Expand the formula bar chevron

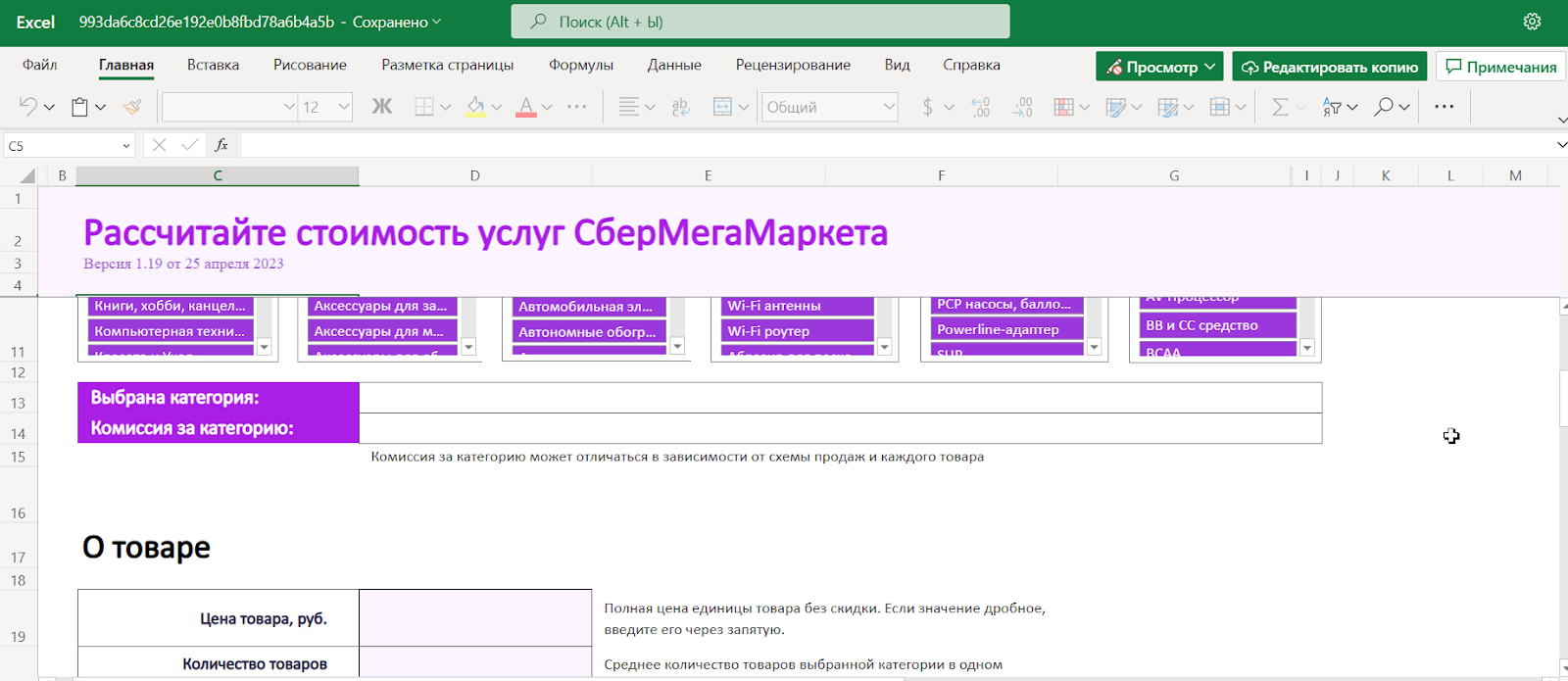click(1561, 145)
